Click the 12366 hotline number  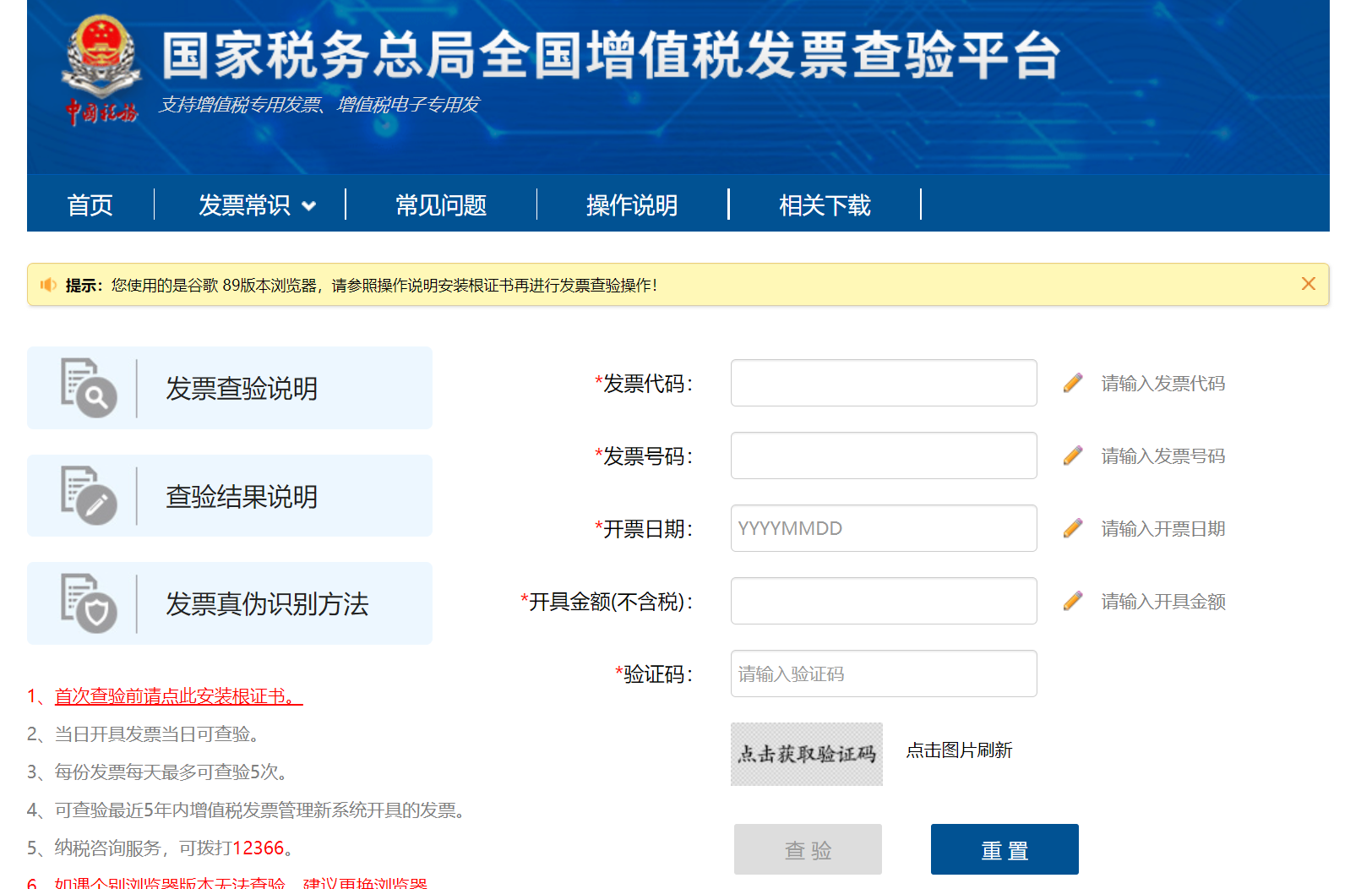[x=258, y=848]
